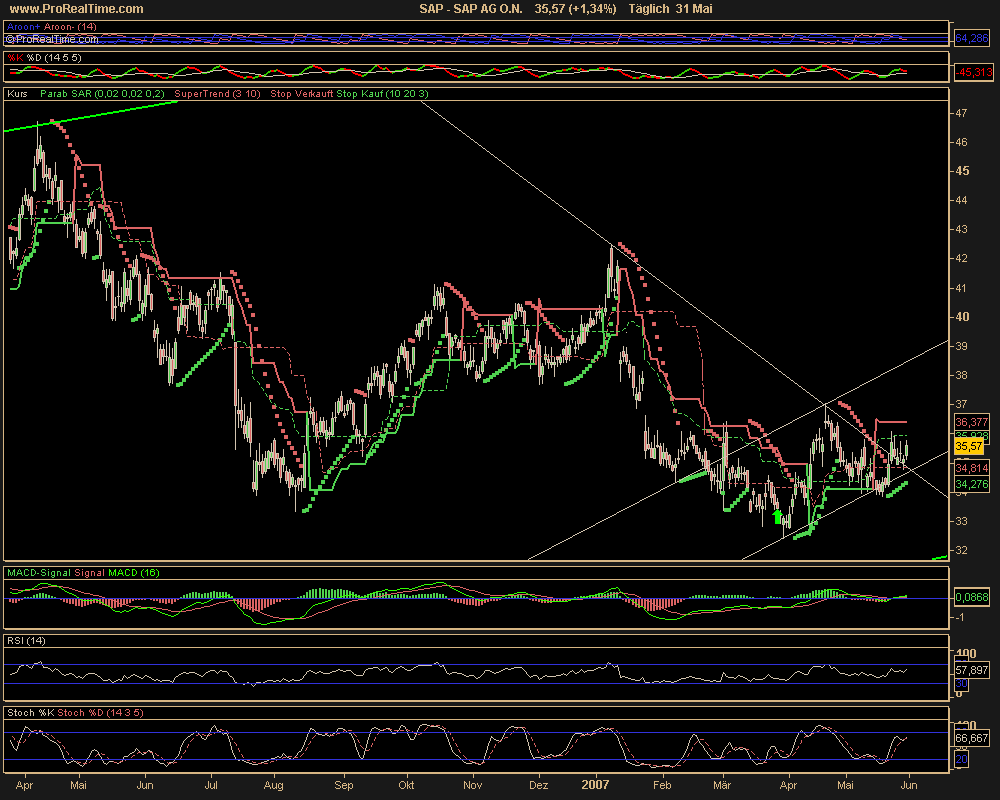The width and height of the screenshot is (1000, 800).
Task: Click the SAP AG O.N. chart title
Action: (468, 8)
